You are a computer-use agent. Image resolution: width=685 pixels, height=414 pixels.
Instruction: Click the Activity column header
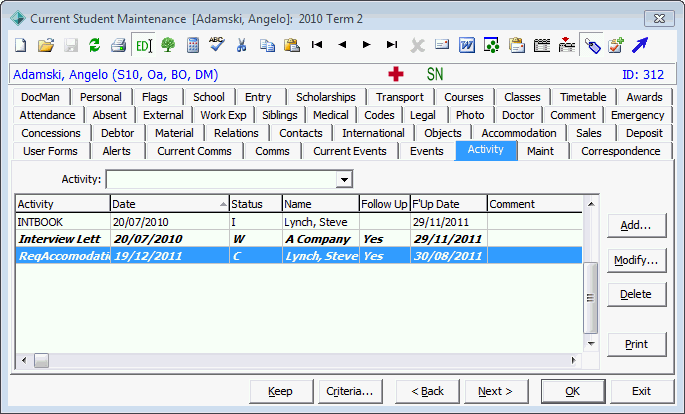tap(63, 204)
